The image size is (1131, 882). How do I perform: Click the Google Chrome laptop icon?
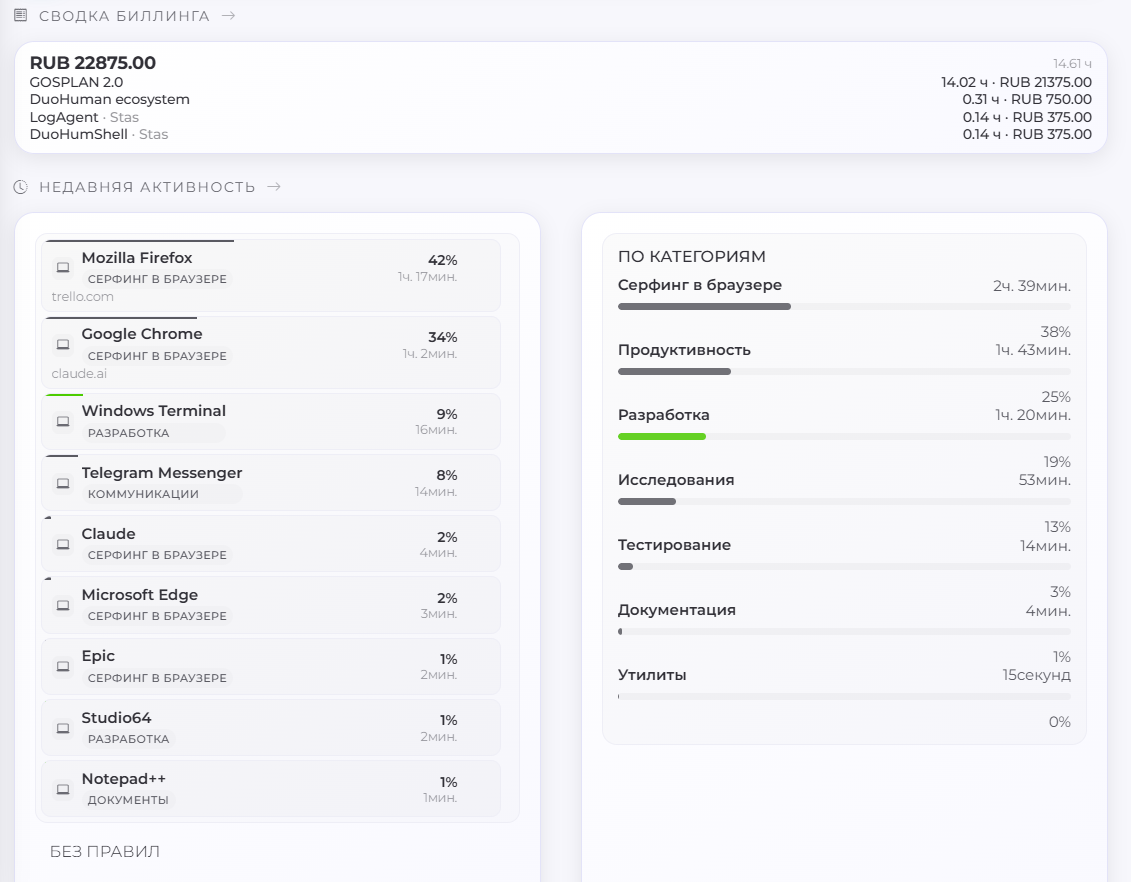(63, 345)
